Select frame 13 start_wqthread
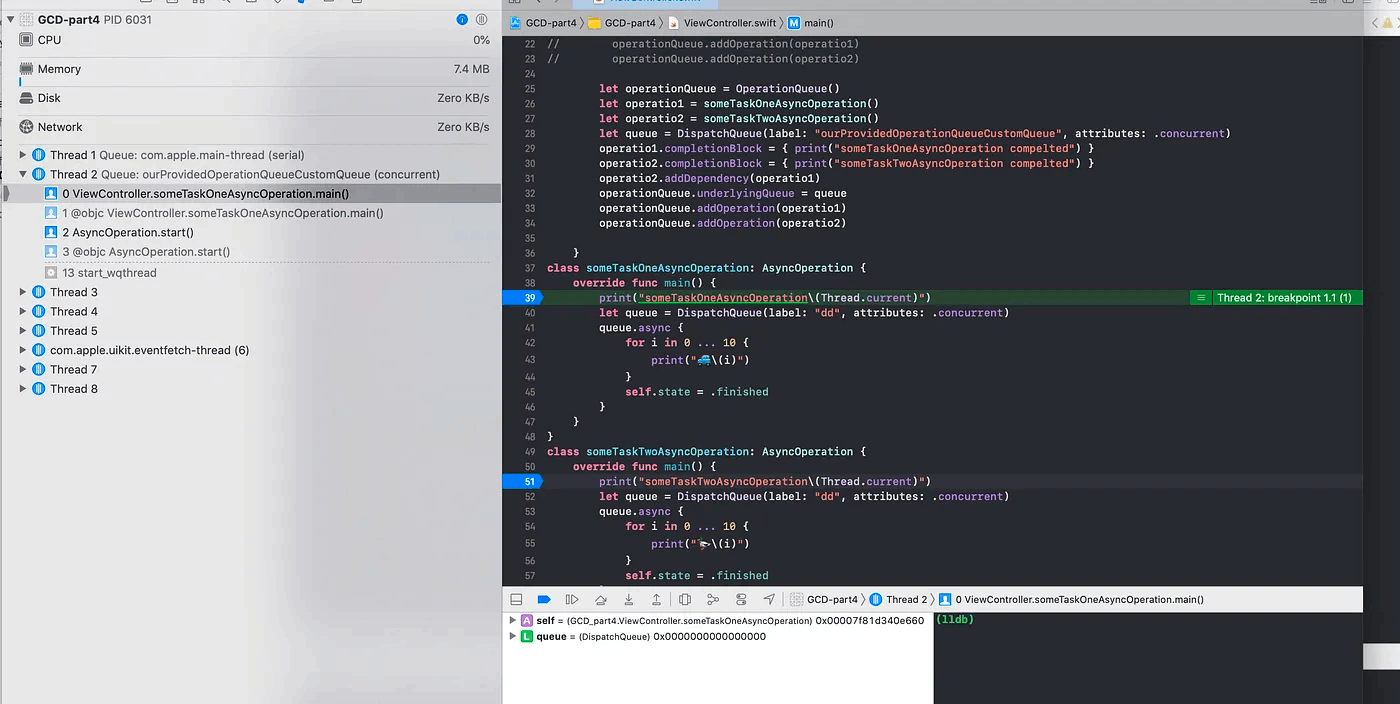Screen dimensions: 1400x704 250,272
